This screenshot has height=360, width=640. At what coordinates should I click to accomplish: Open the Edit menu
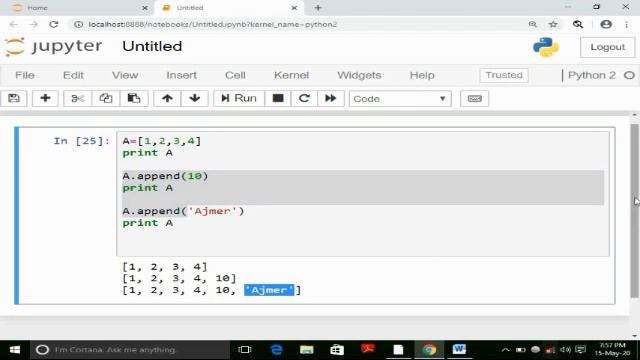pyautogui.click(x=73, y=75)
